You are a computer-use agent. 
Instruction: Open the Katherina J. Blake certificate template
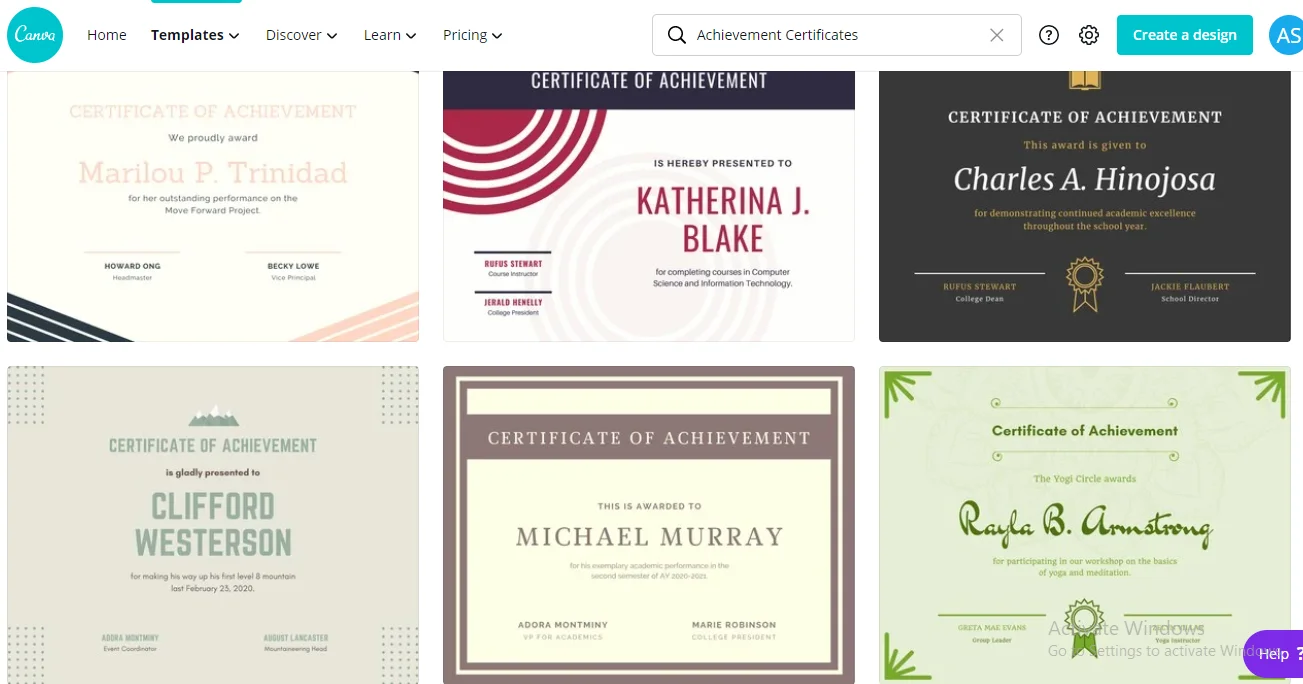pyautogui.click(x=649, y=206)
